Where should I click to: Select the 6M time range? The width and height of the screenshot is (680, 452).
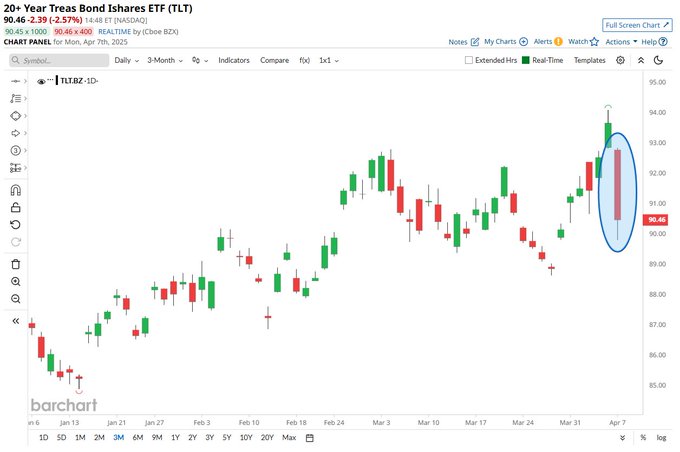click(138, 438)
